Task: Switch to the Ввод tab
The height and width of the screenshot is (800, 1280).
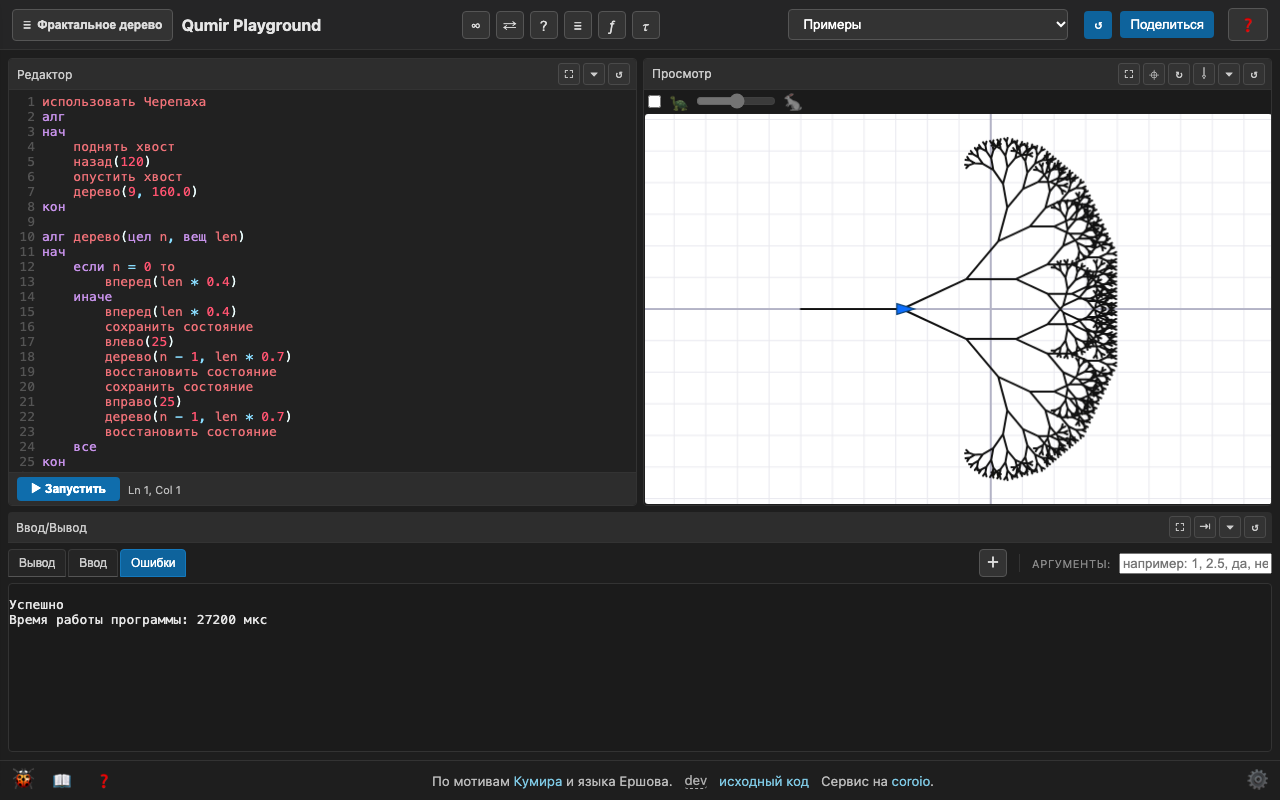Action: point(93,563)
